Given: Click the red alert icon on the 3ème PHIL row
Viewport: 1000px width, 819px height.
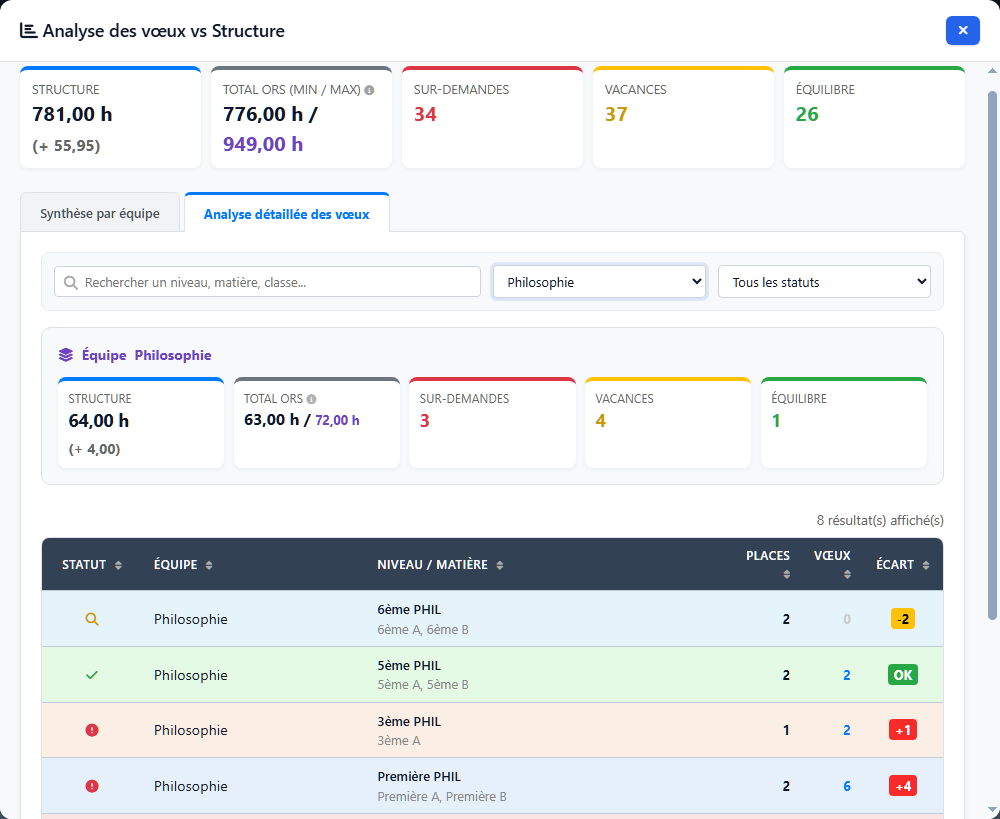Looking at the screenshot, I should 92,730.
